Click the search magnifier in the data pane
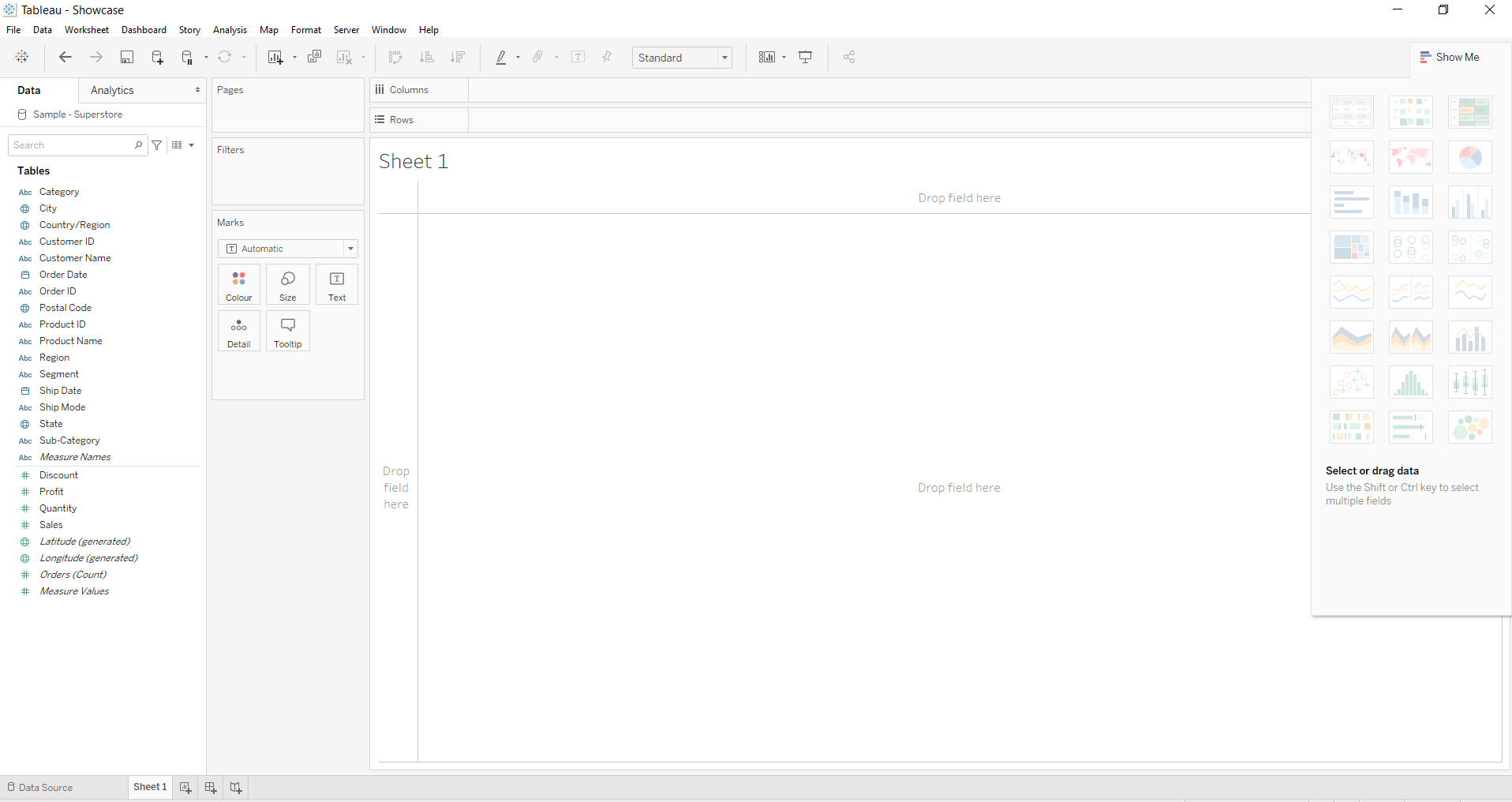The height and width of the screenshot is (802, 1512). [138, 145]
